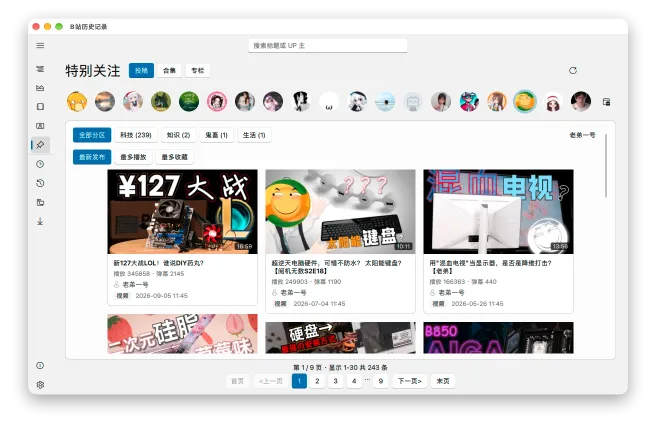Viewport: 656px width, 432px height.
Task: Filter by 鬼畜 (1) category
Action: (216, 135)
